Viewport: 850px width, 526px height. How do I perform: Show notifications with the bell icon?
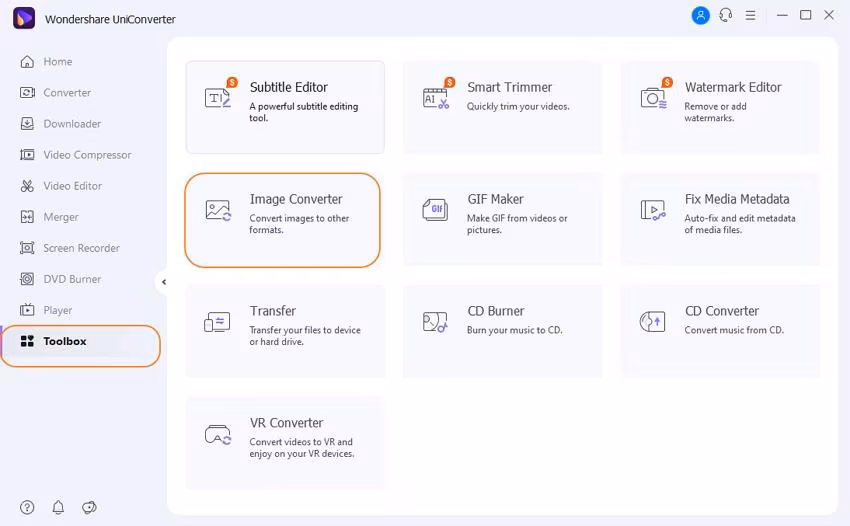(x=58, y=507)
